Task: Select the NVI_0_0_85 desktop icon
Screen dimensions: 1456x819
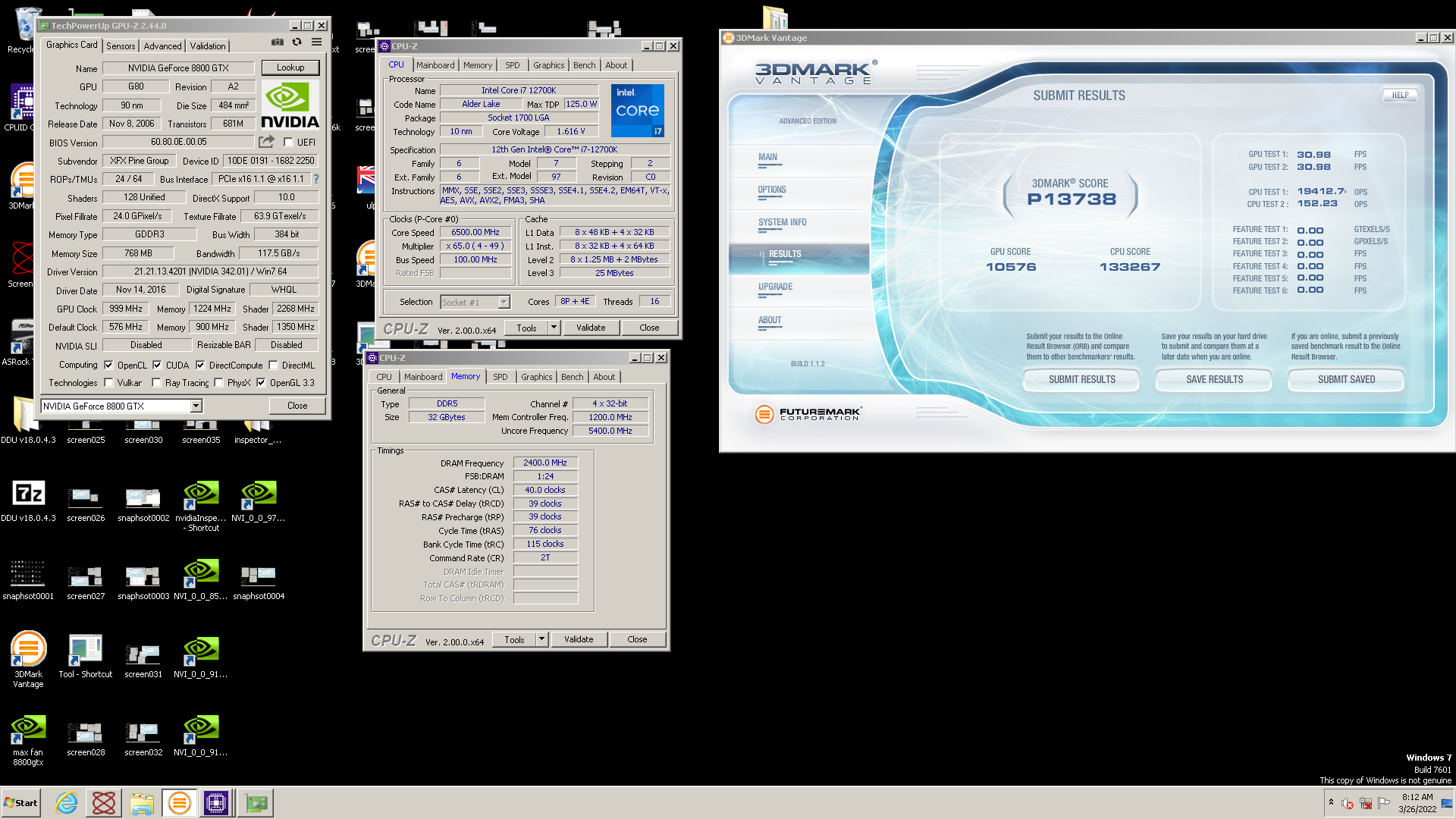Action: (201, 579)
